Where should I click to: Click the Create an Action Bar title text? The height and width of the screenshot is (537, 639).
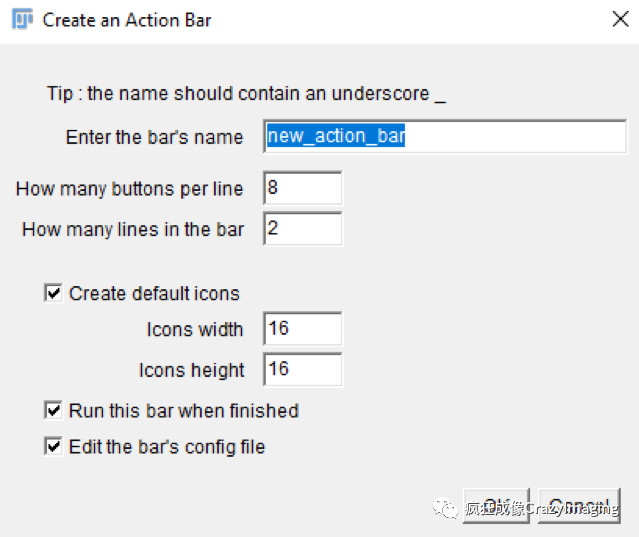pyautogui.click(x=127, y=20)
